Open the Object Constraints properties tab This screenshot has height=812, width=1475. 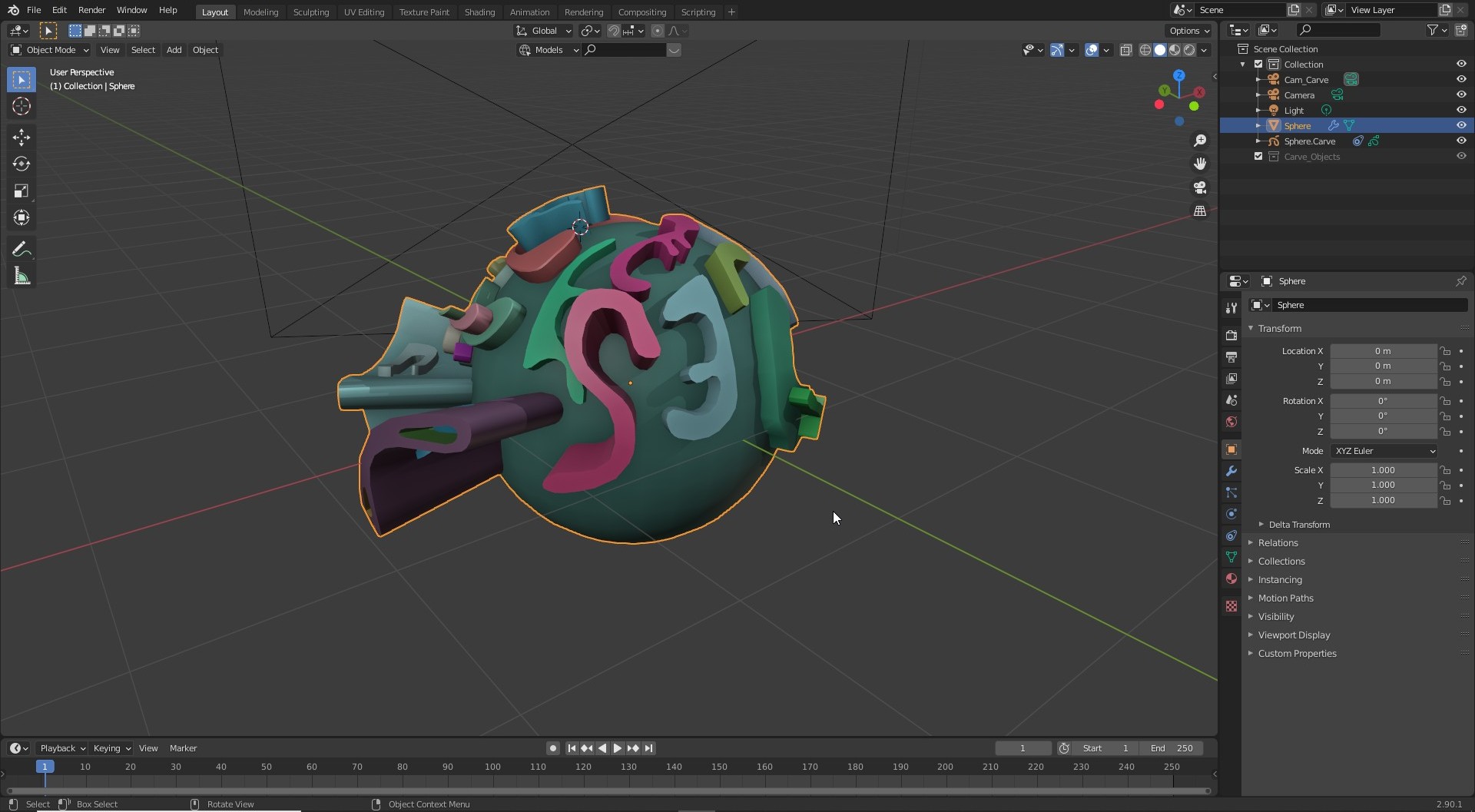(x=1231, y=535)
